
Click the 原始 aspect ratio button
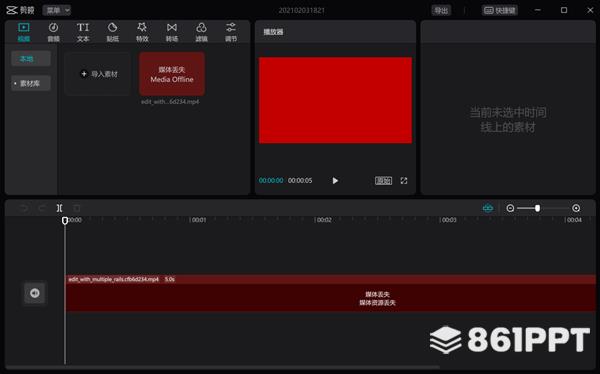pos(383,181)
